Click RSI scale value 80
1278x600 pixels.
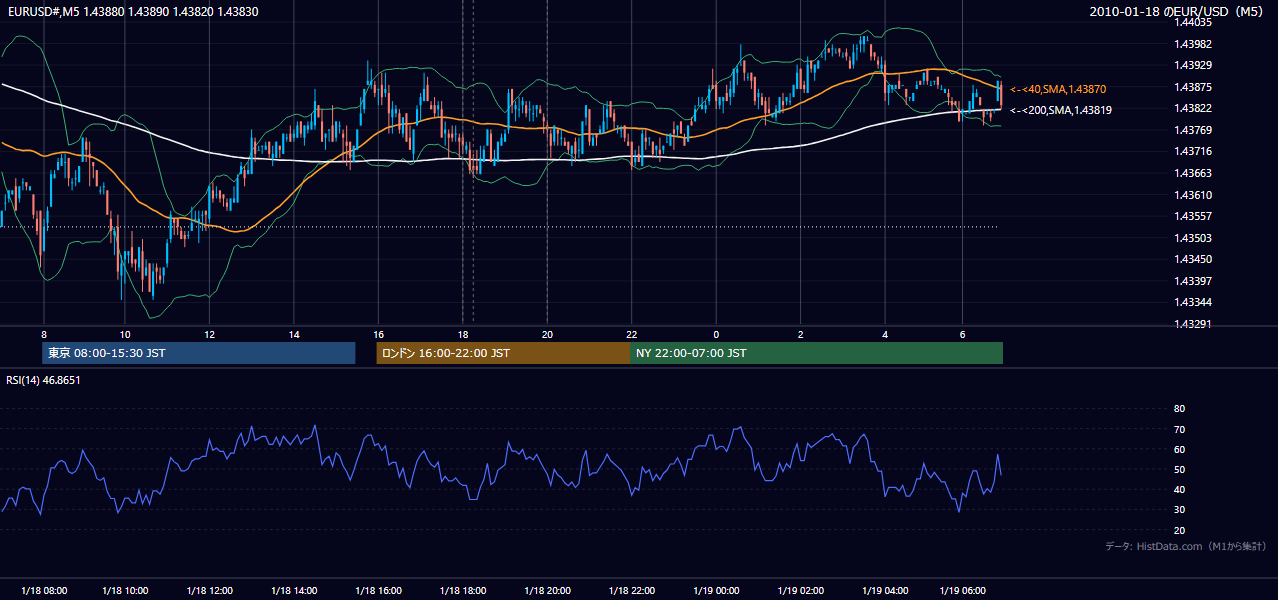(1179, 409)
